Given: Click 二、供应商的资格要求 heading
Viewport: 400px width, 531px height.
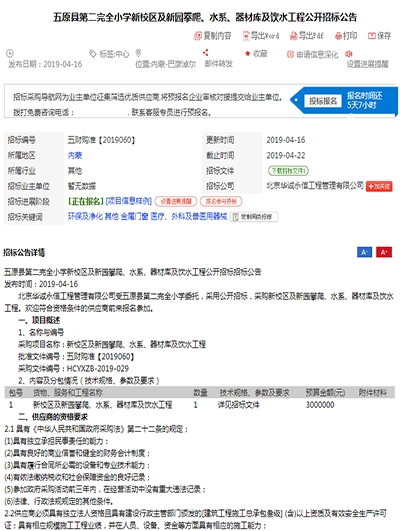Looking at the screenshot, I should pos(53,417).
